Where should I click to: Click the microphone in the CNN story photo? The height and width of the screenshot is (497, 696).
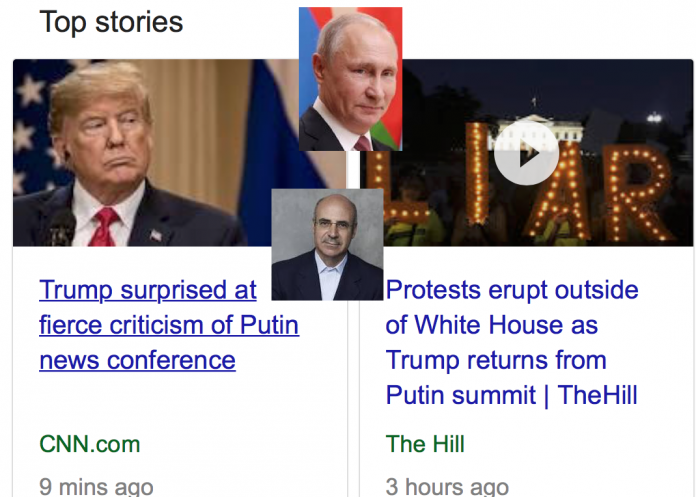tap(60, 228)
